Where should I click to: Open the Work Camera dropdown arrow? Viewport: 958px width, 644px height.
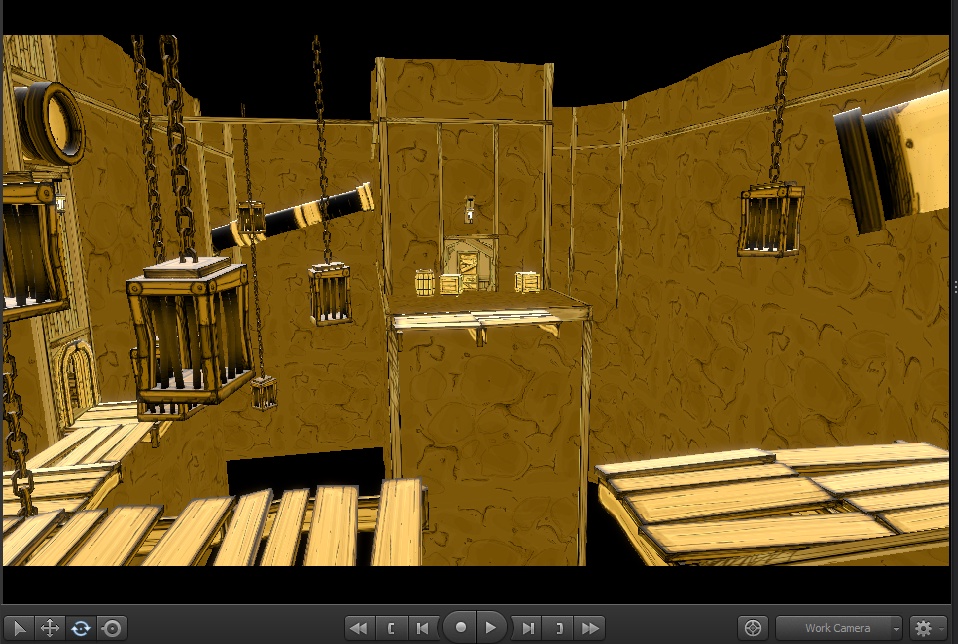pos(896,628)
